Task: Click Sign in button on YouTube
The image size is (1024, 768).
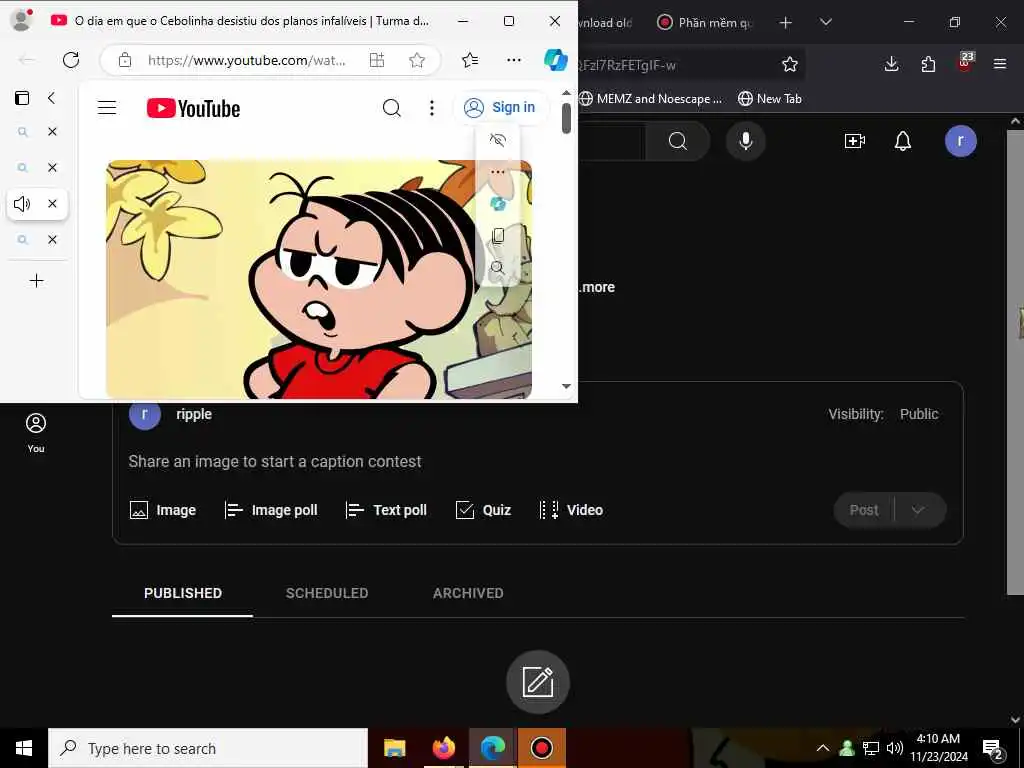Action: pyautogui.click(x=500, y=107)
